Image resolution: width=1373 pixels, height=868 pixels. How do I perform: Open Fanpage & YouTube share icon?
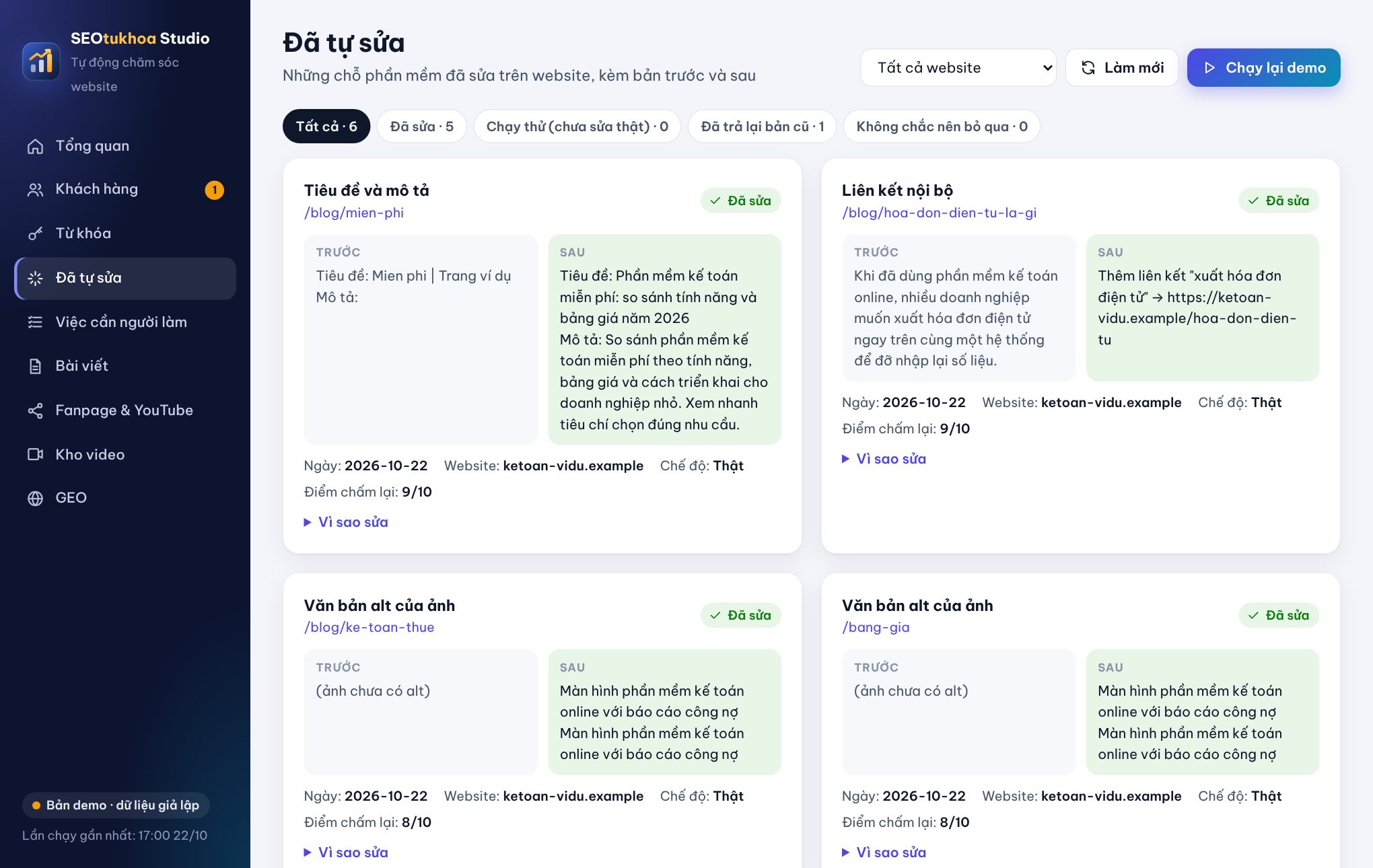35,410
